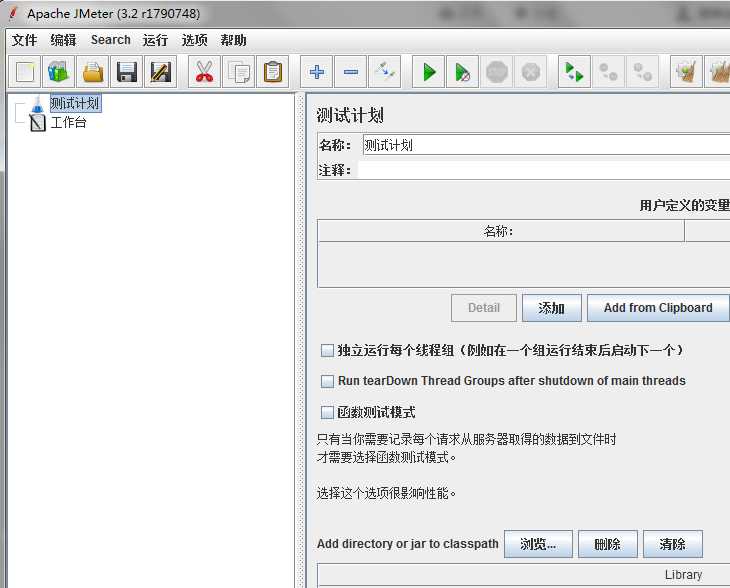This screenshot has height=588, width=730.
Task: Click the 删除 classpath button
Action: [x=608, y=544]
